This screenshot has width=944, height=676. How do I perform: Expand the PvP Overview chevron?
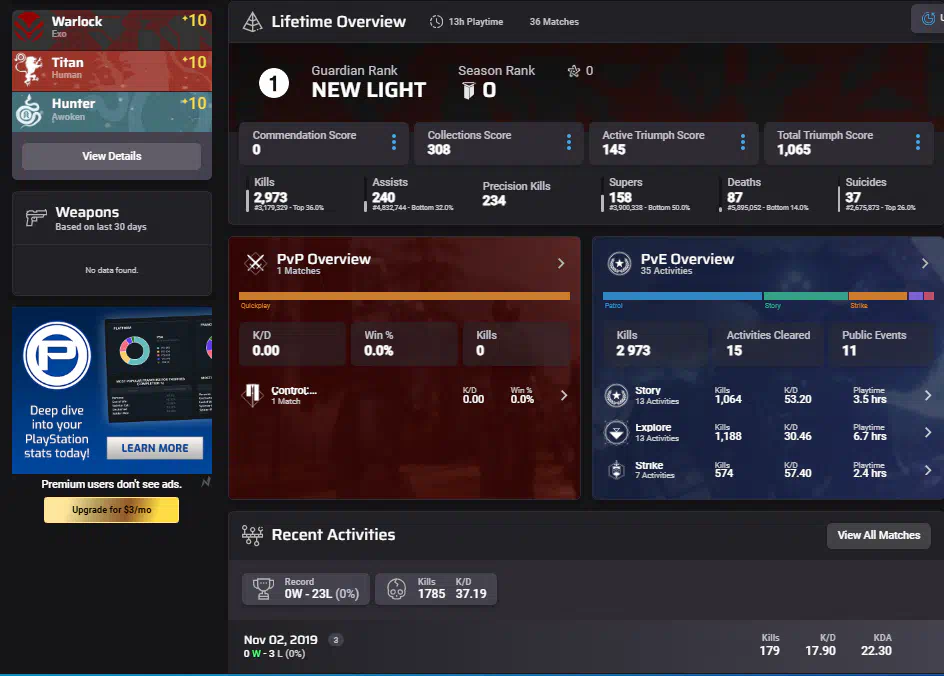(x=561, y=264)
